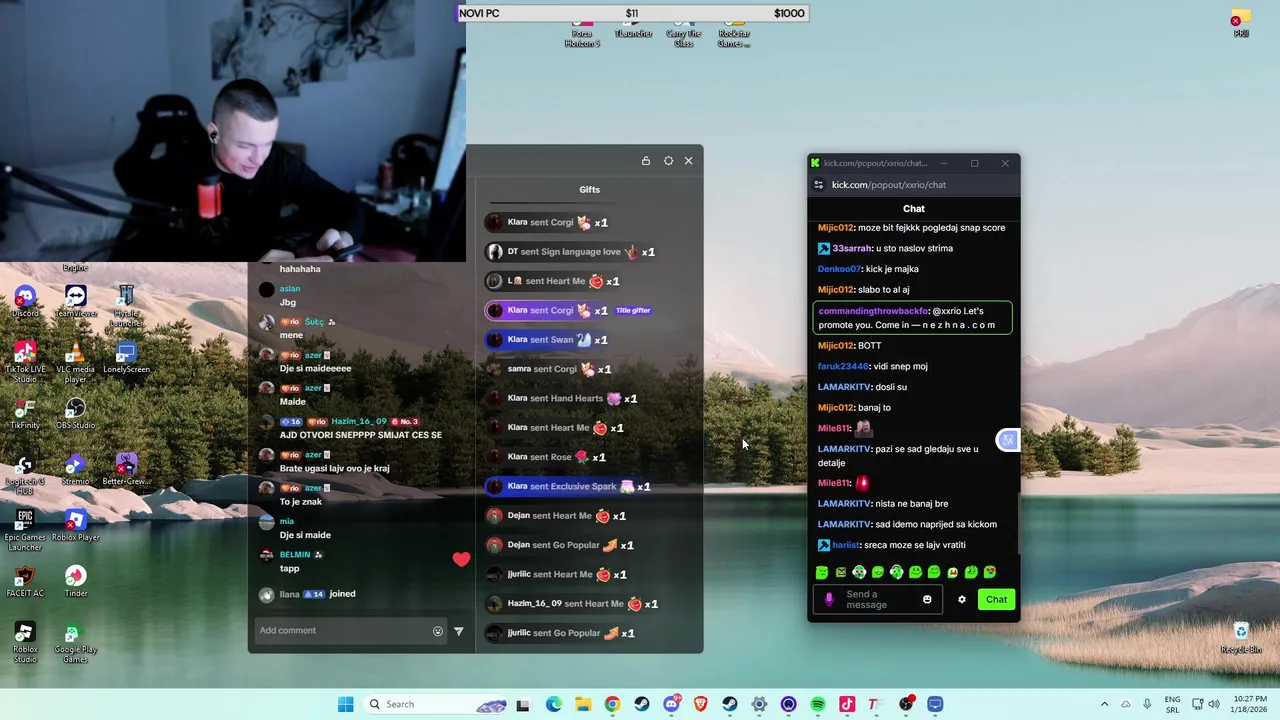
Task: Open the Kick chat emote picker smiley
Action: click(x=927, y=600)
